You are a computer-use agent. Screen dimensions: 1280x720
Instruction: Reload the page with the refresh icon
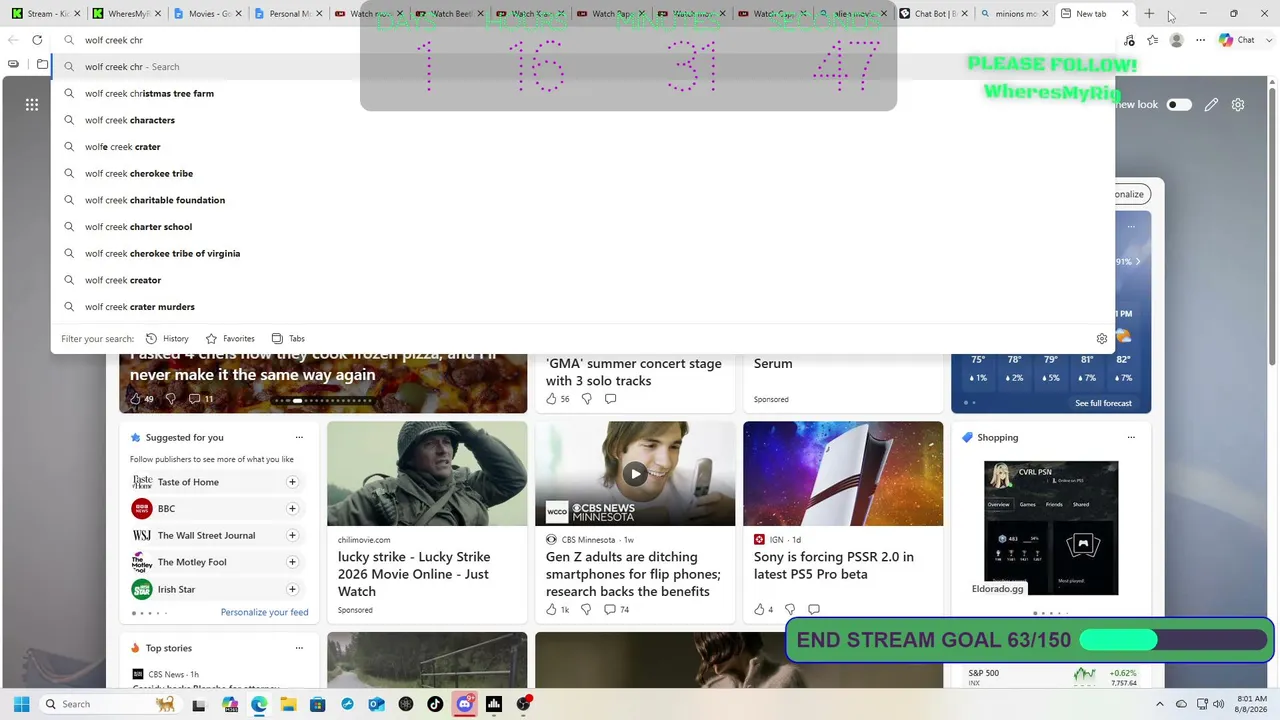[37, 40]
